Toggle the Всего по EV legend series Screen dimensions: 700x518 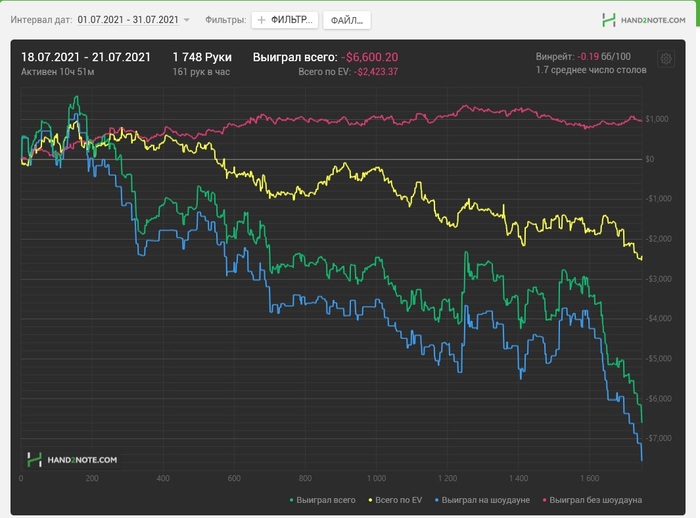(x=395, y=500)
